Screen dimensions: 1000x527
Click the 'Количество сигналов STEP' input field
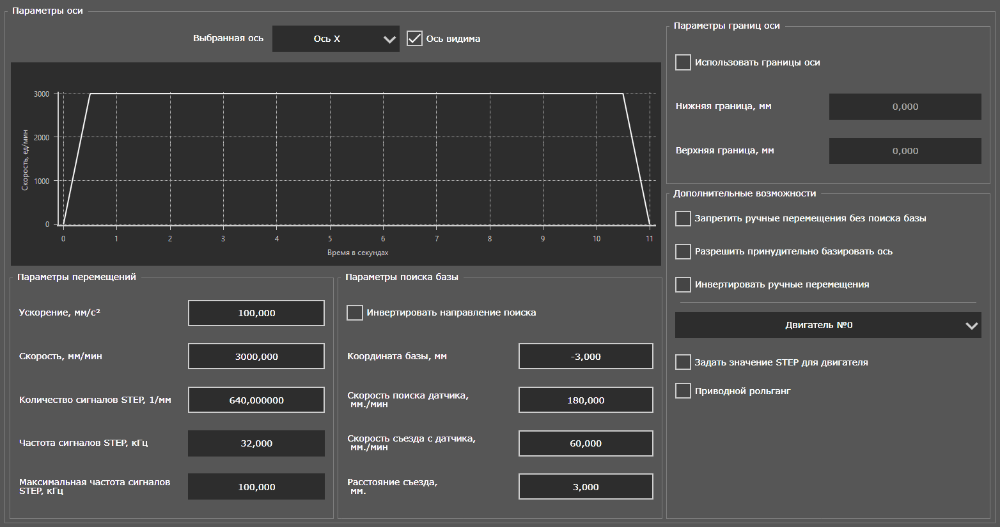click(256, 400)
